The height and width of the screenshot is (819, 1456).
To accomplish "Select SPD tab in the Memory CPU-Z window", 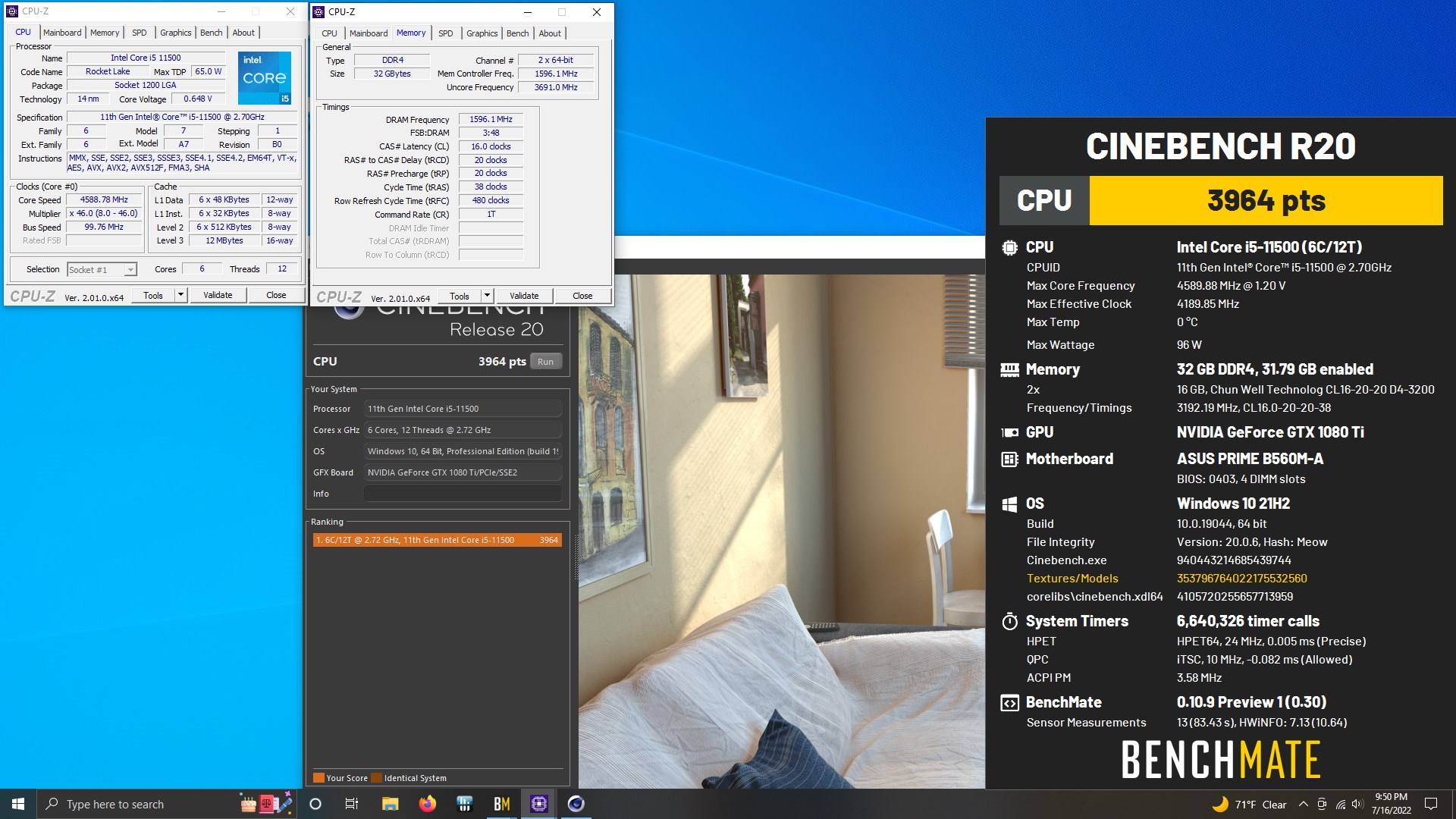I will (446, 33).
